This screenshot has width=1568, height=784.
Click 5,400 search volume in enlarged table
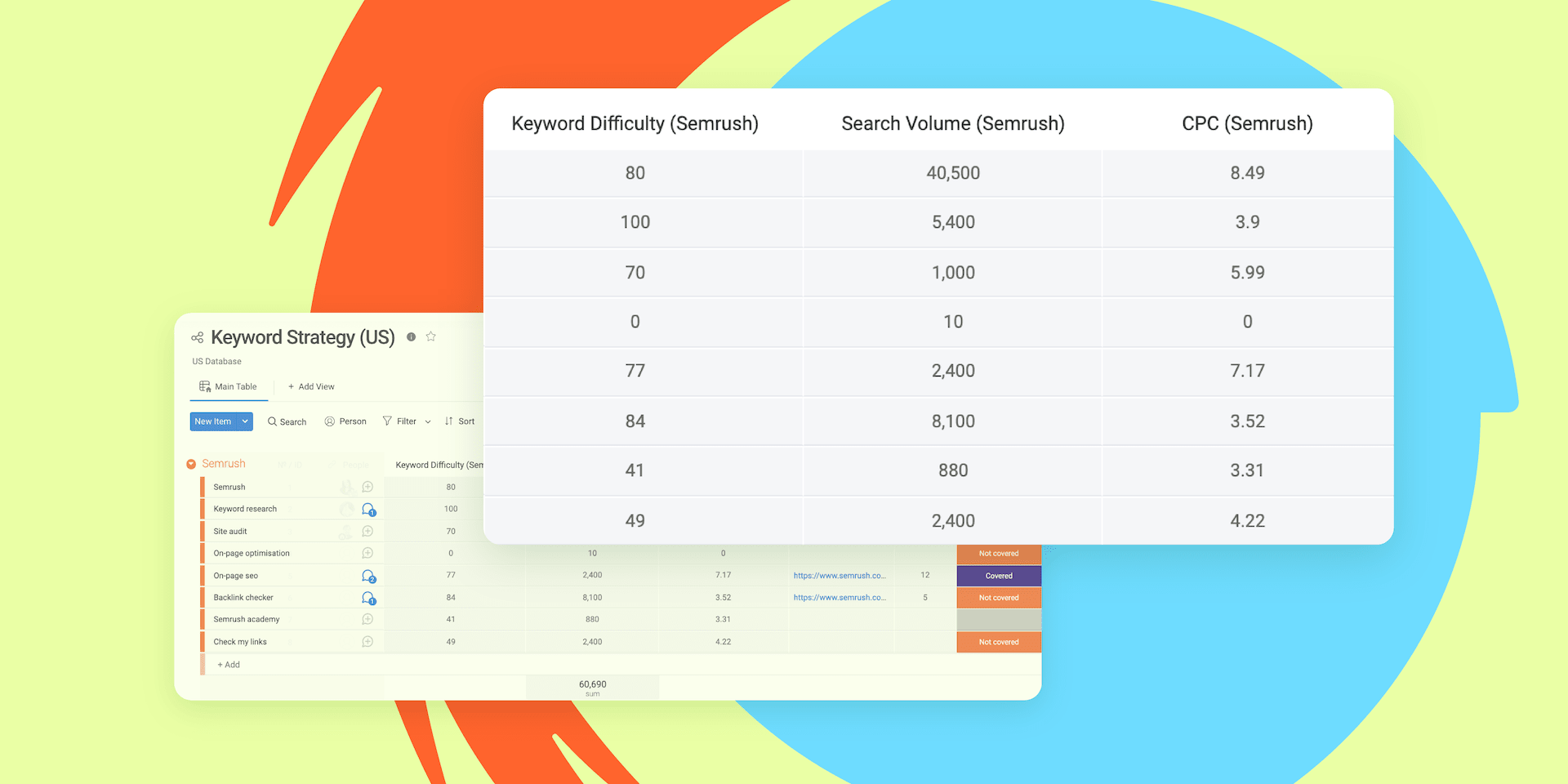coord(953,222)
